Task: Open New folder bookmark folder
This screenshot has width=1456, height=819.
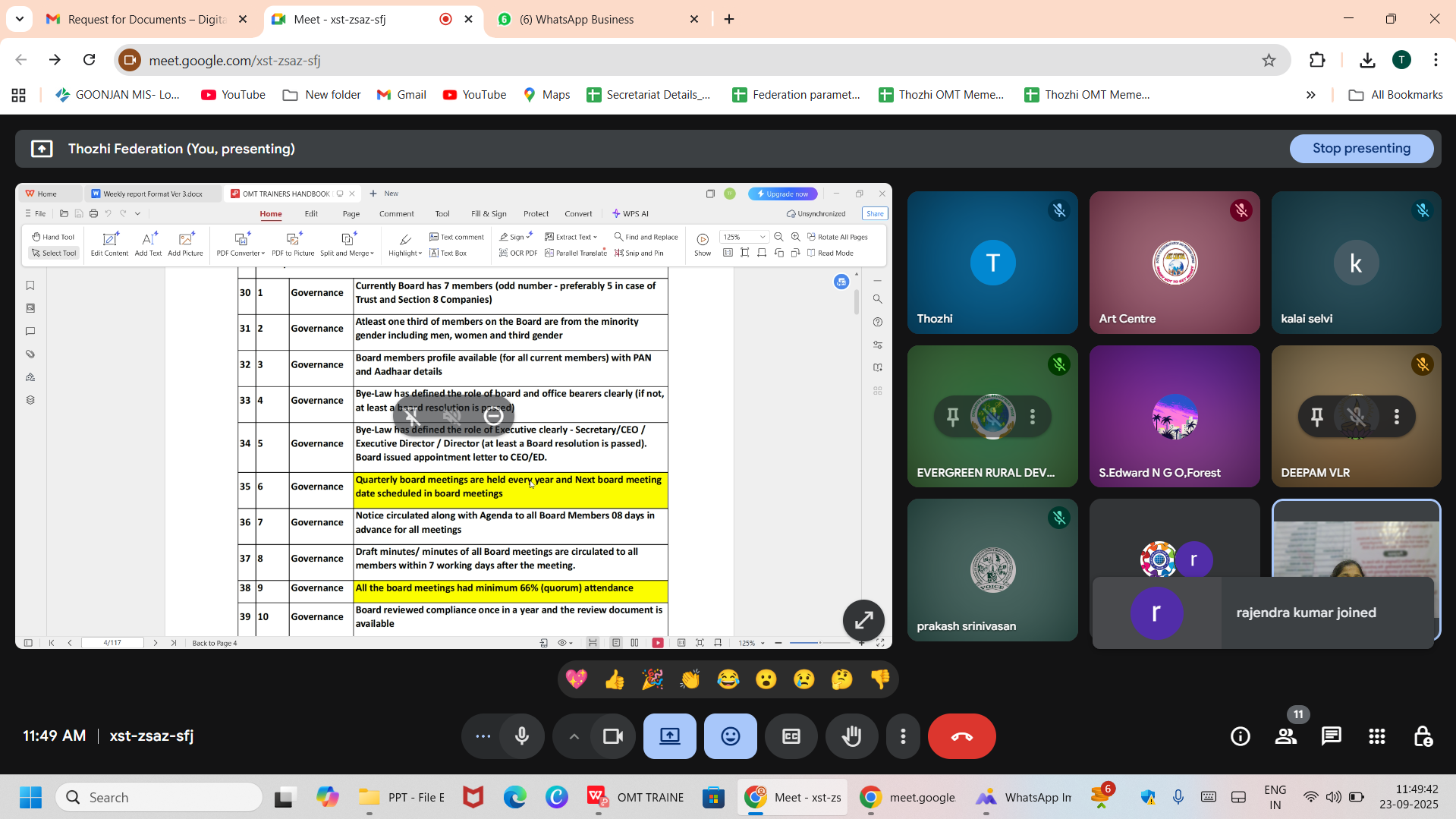Action: tap(322, 95)
